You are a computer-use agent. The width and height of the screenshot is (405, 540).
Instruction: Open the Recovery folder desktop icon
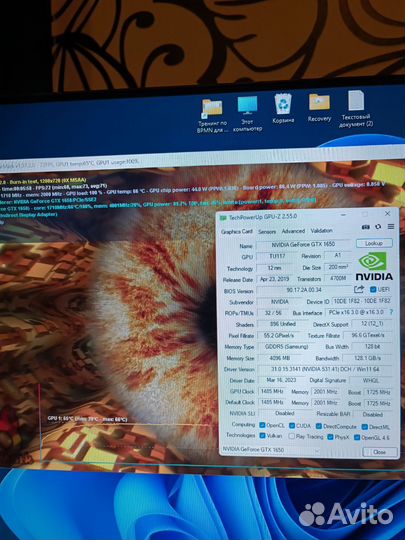[319, 108]
